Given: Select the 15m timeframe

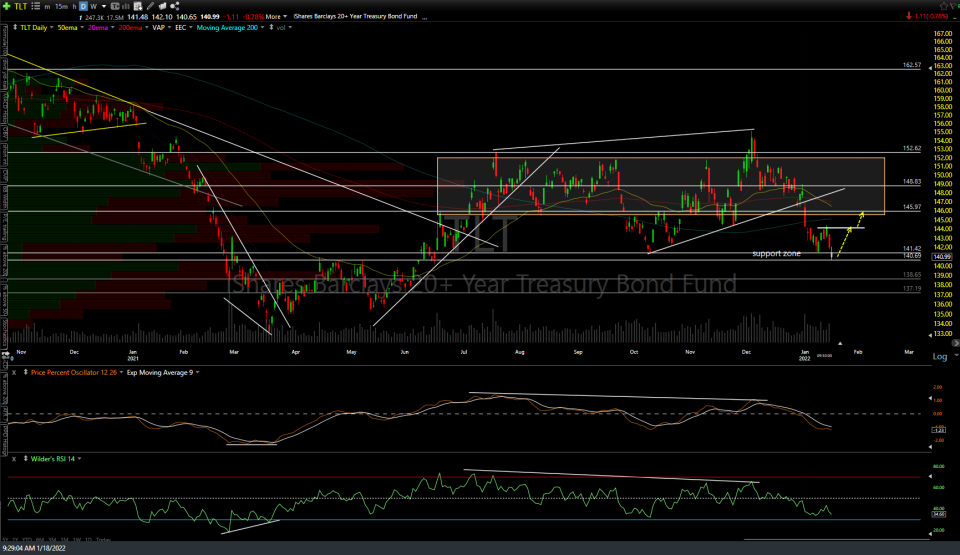Looking at the screenshot, I should tap(61, 6).
